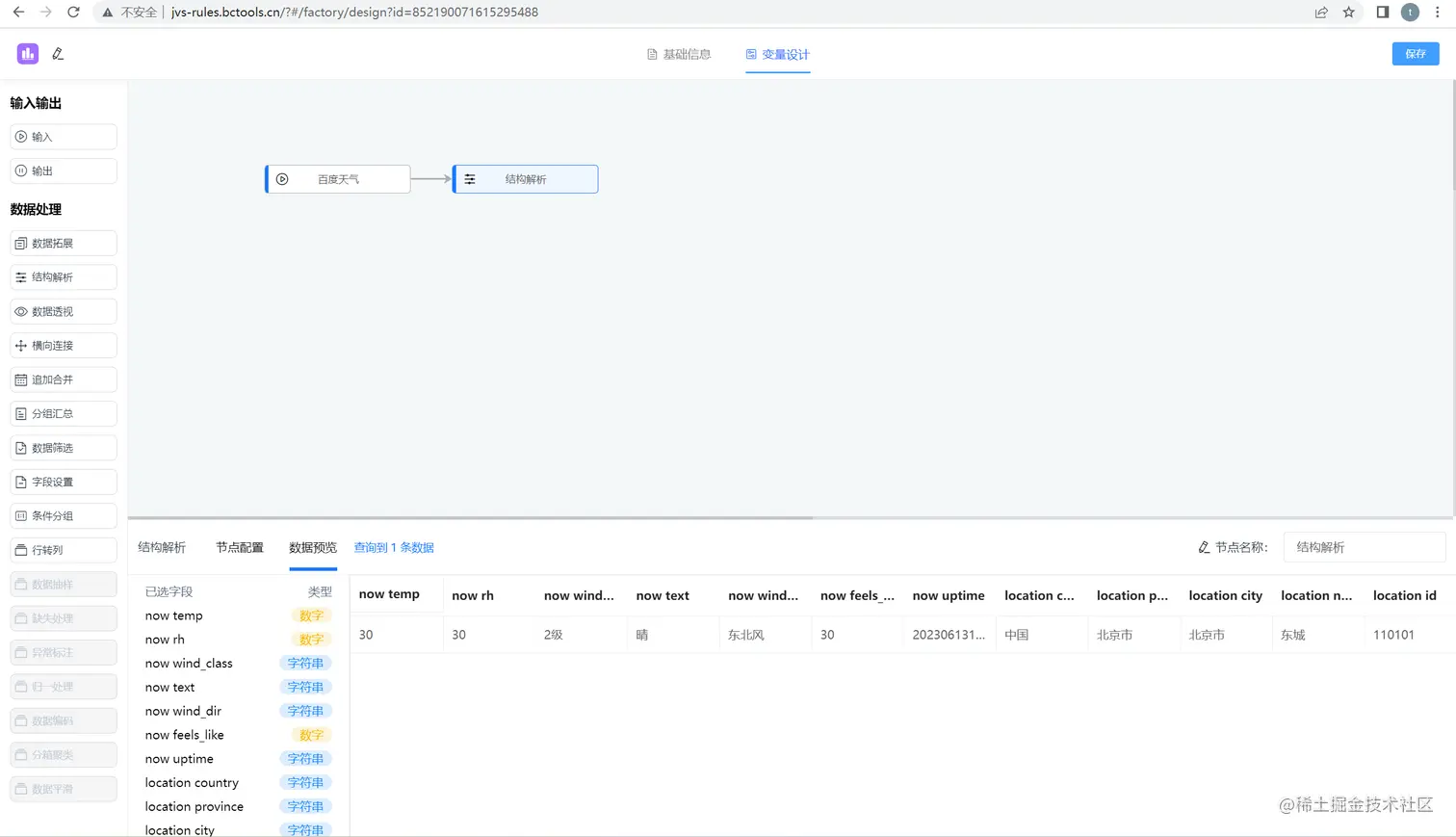The image size is (1456, 837).
Task: Click the 数据抽样 disabled tool
Action: click(x=64, y=584)
